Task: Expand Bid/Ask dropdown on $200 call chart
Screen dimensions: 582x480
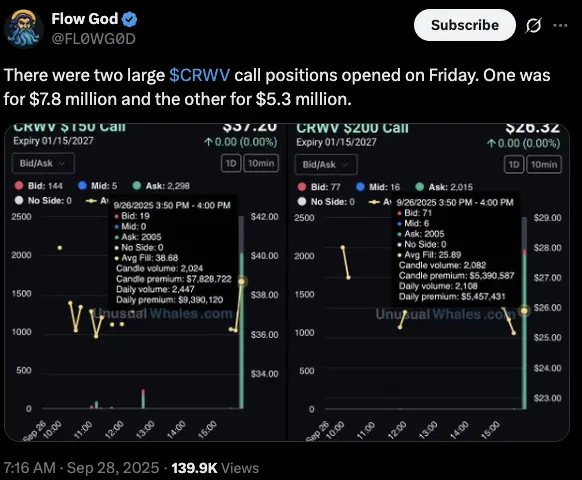Action: click(x=326, y=164)
